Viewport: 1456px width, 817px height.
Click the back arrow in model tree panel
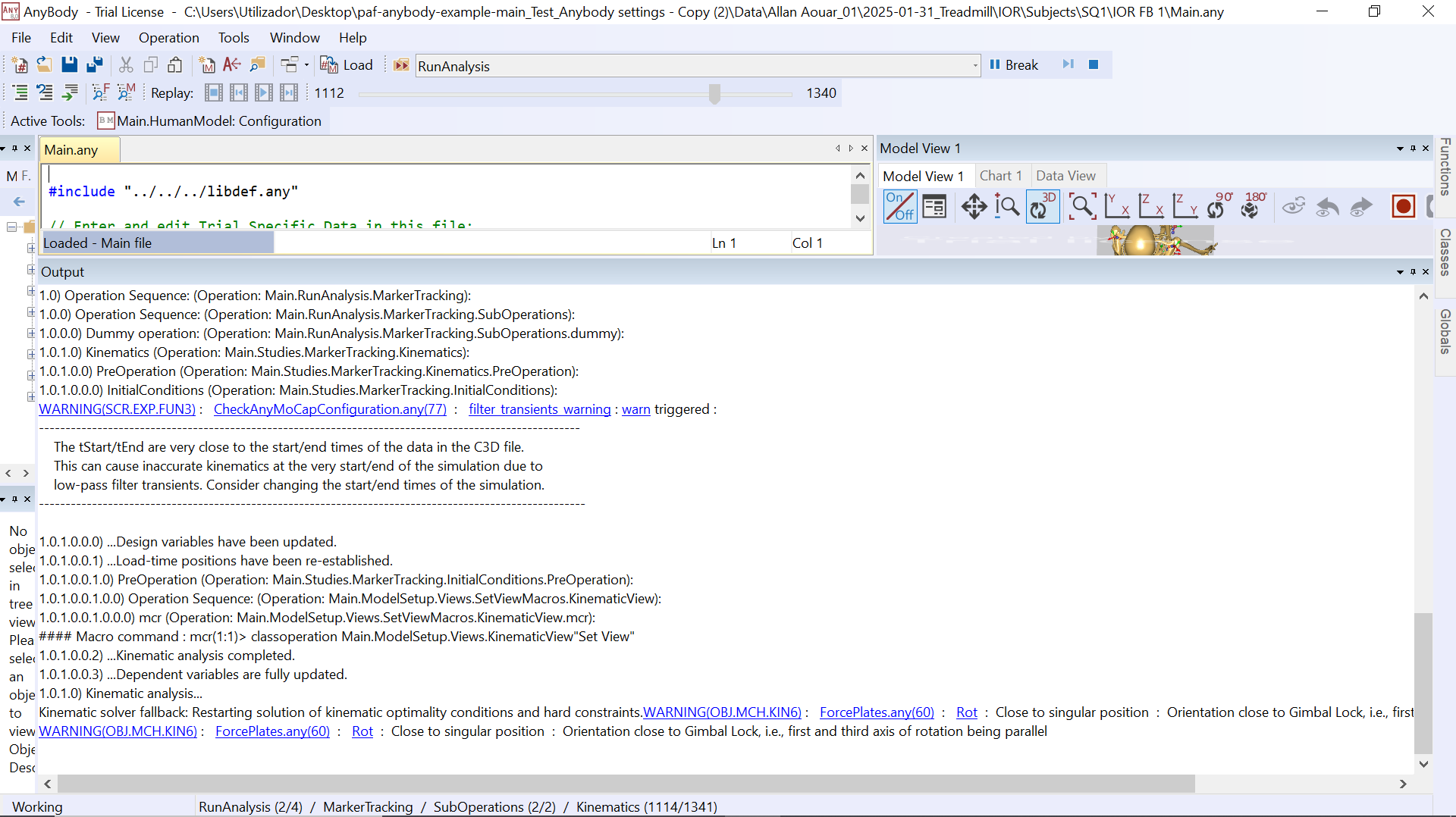coord(19,202)
